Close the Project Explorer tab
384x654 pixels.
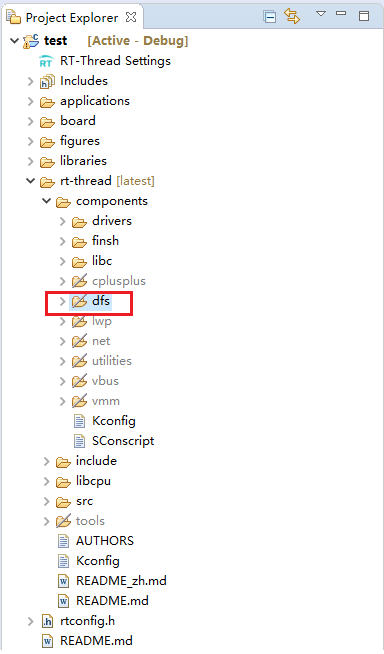(131, 18)
